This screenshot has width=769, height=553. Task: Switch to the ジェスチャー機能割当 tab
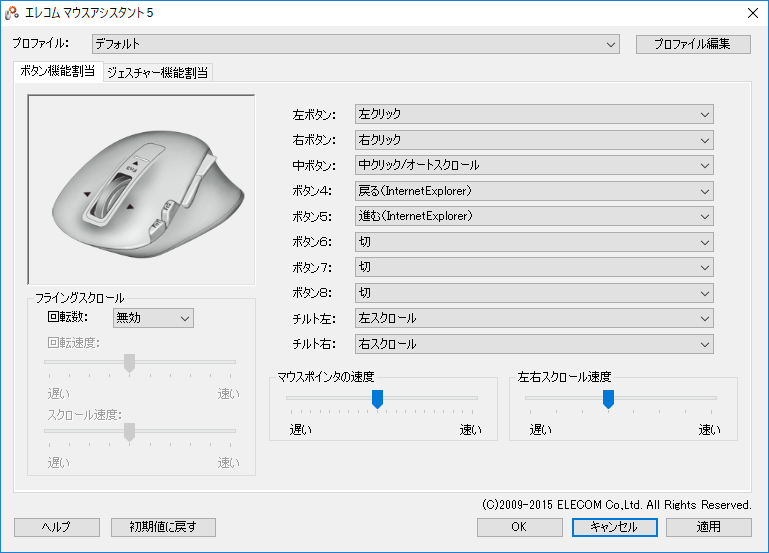click(x=158, y=72)
